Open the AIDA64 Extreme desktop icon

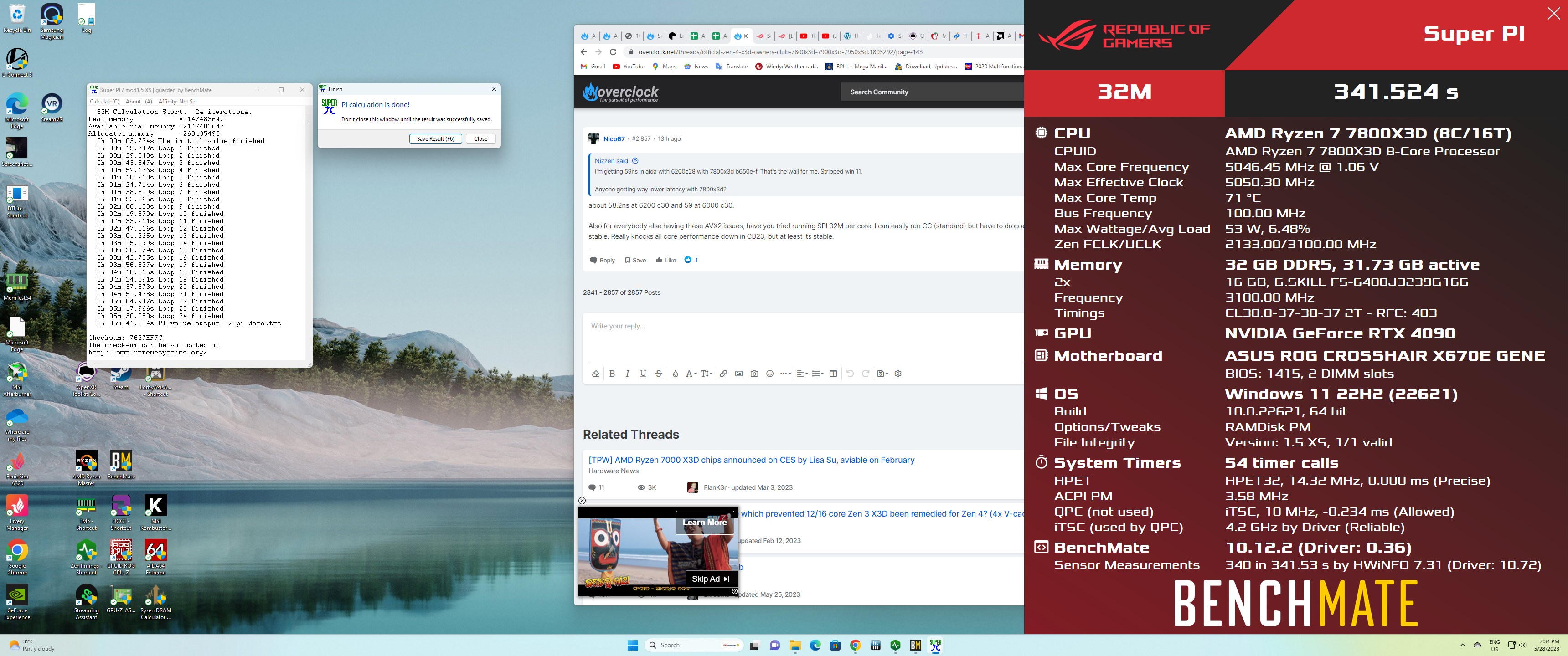tap(156, 557)
